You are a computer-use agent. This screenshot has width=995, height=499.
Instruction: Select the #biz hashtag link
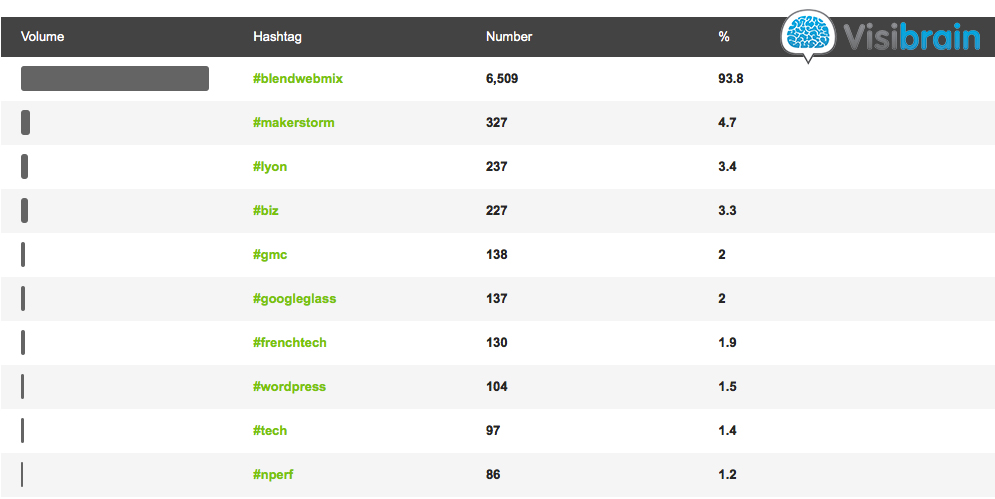coord(266,211)
